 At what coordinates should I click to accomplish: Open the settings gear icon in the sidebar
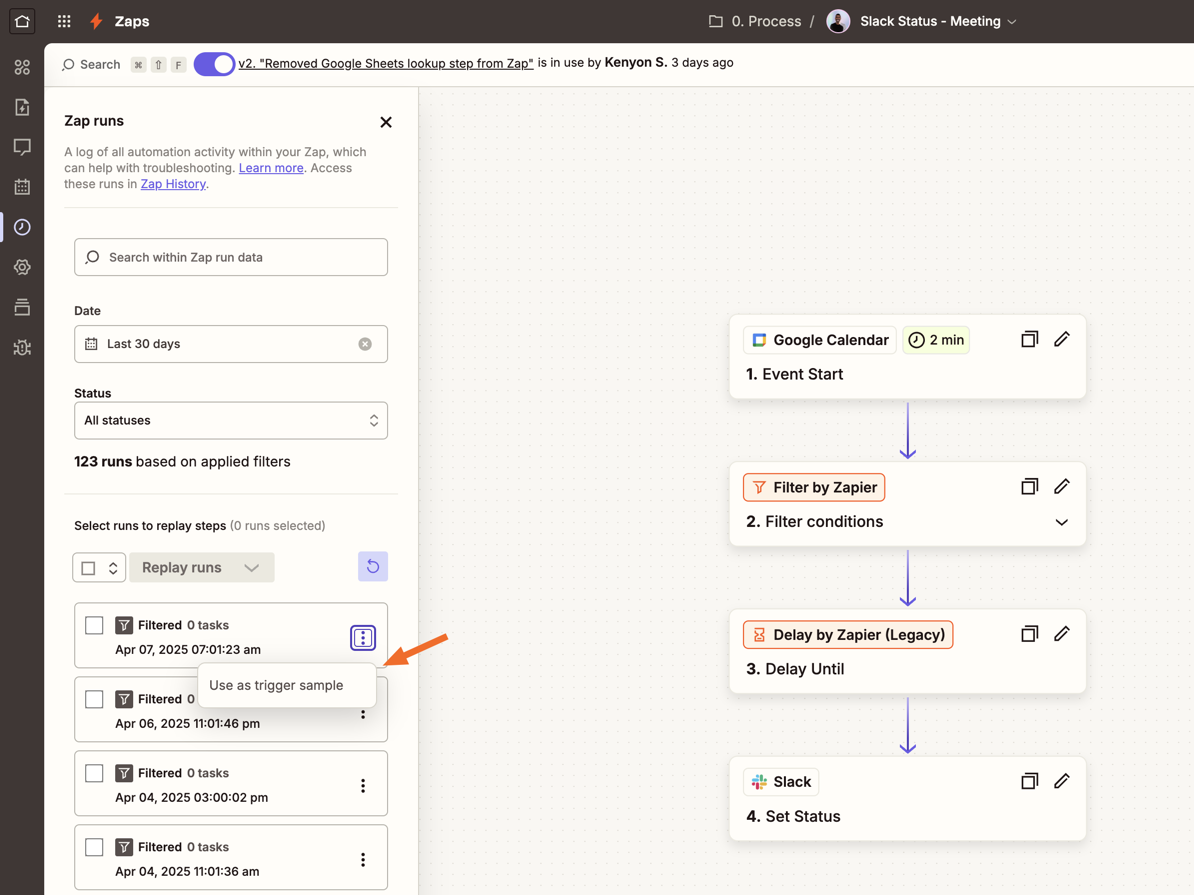[22, 267]
